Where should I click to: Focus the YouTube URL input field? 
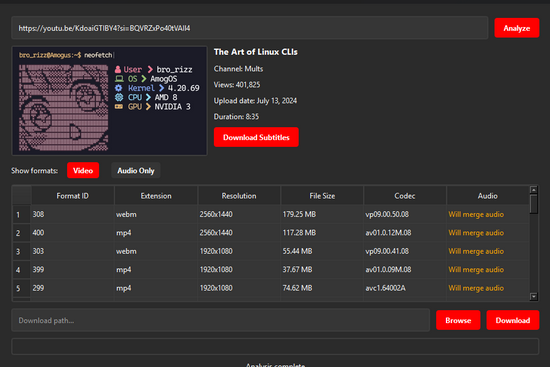coord(250,28)
